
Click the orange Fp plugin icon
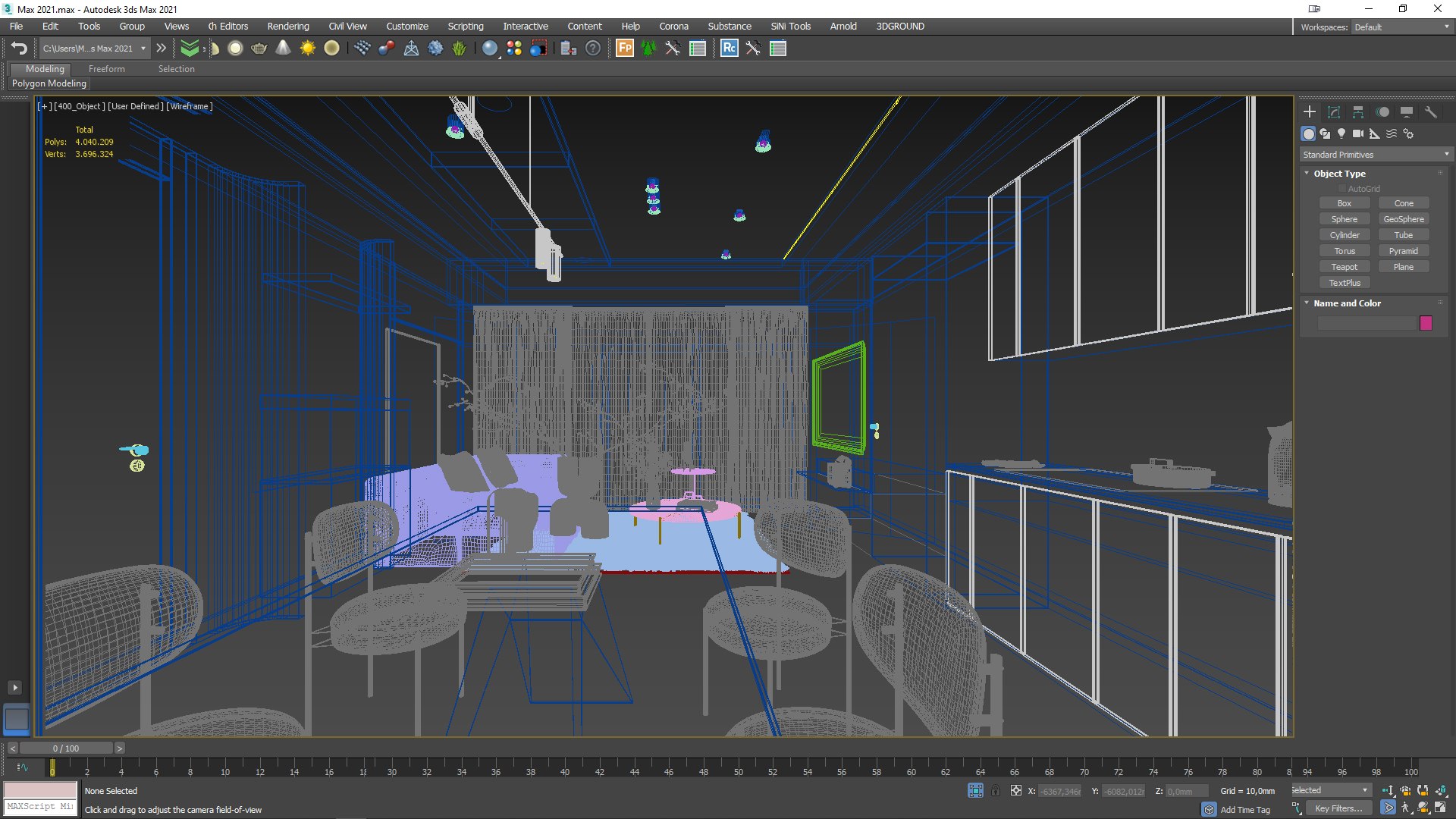(x=625, y=49)
